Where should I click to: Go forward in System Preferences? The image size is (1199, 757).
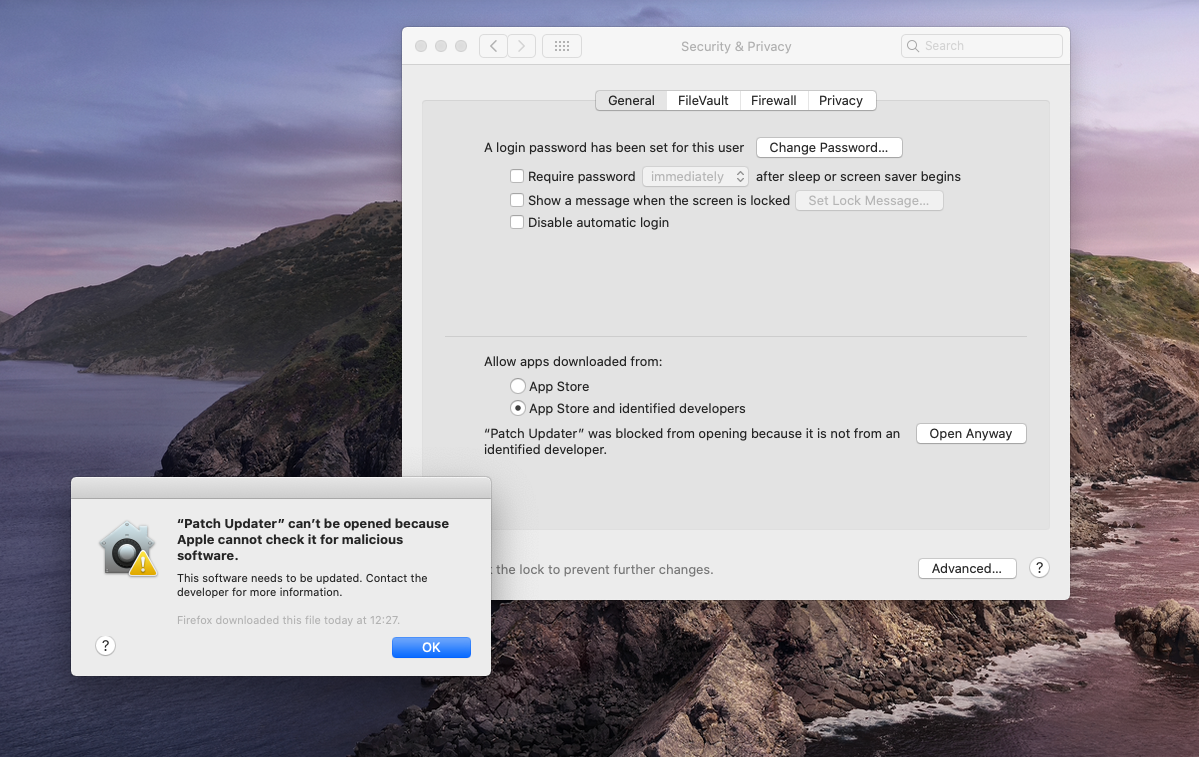(x=522, y=46)
